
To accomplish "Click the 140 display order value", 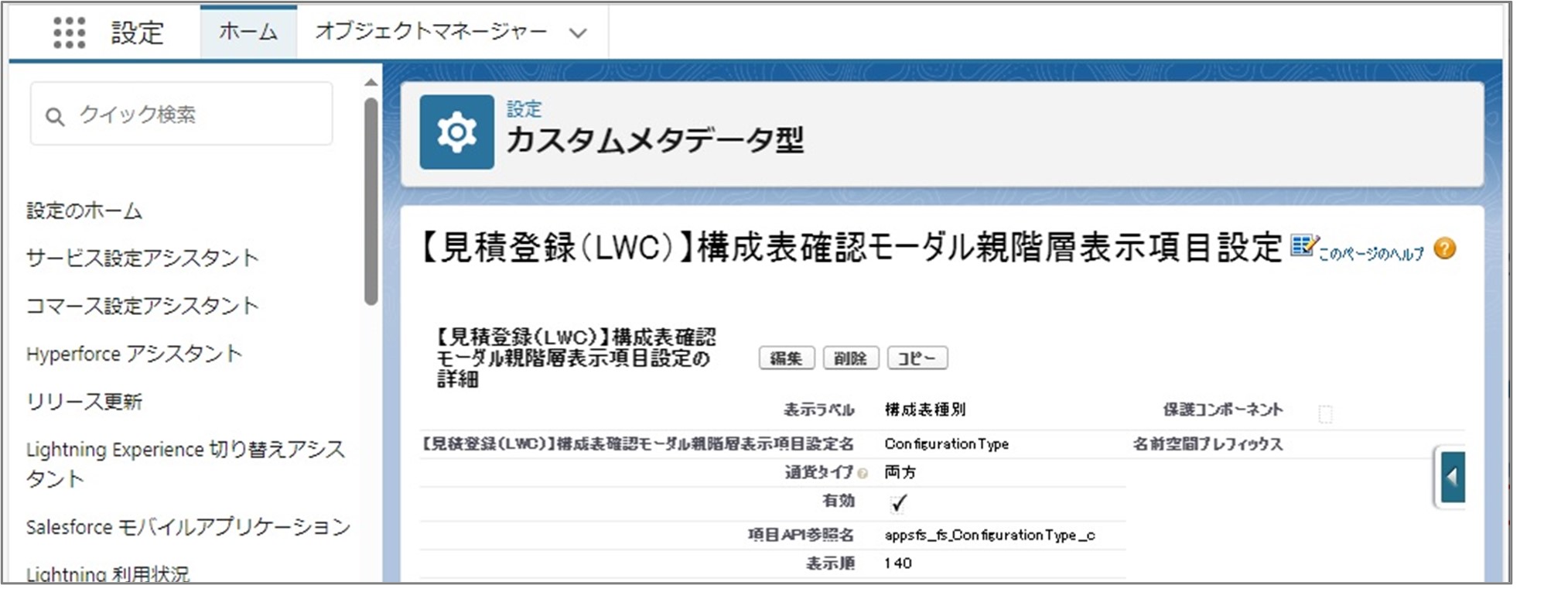I will coord(898,563).
